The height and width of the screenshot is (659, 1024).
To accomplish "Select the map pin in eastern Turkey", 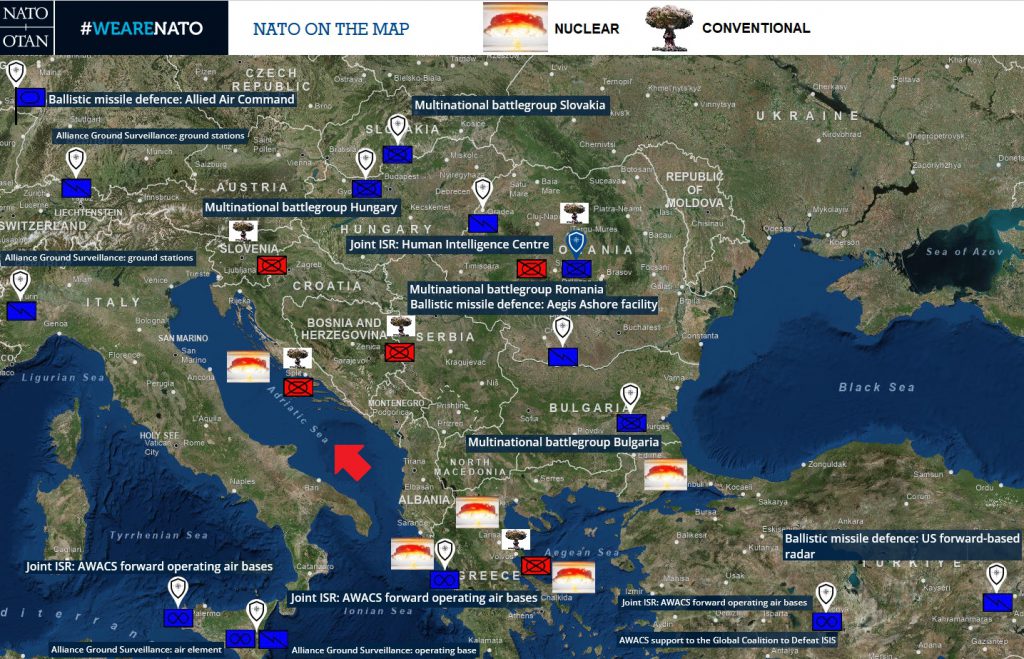I will point(996,577).
